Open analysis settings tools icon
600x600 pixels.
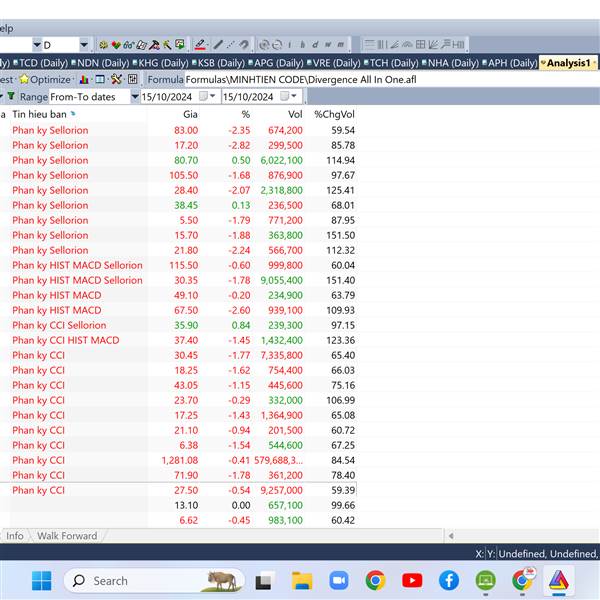click(116, 80)
